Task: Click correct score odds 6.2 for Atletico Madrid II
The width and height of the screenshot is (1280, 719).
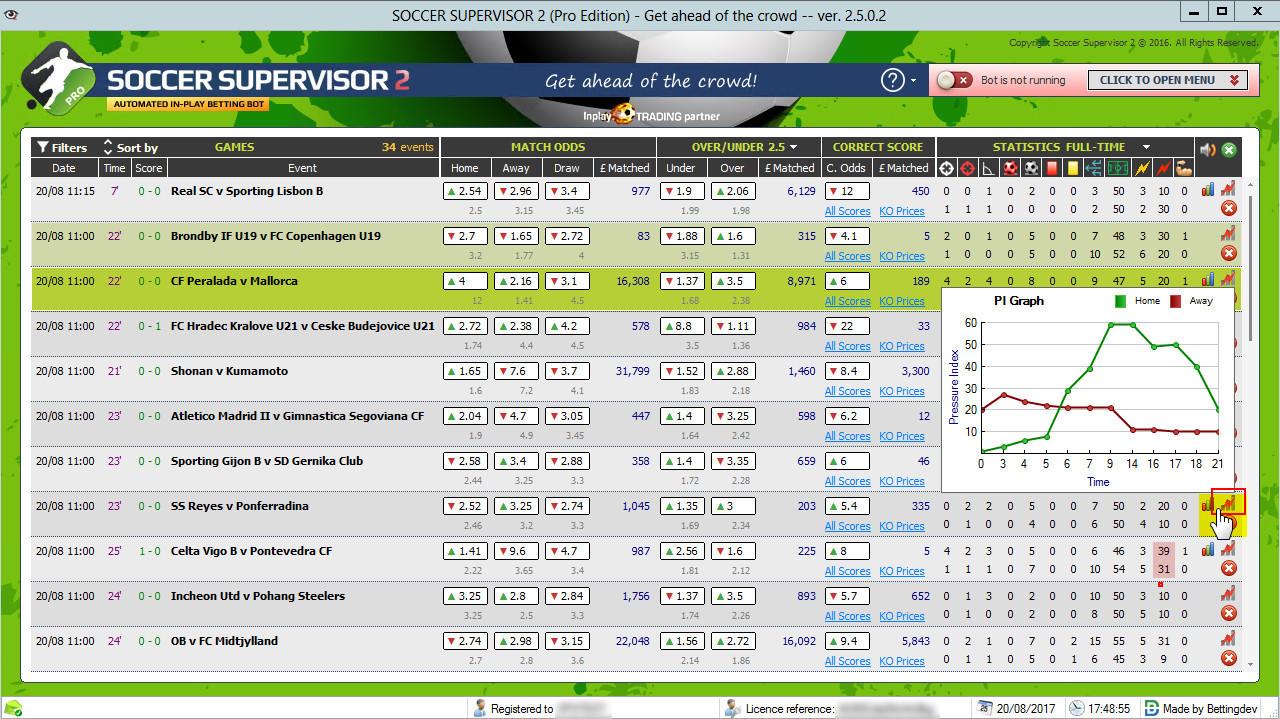Action: (x=847, y=416)
